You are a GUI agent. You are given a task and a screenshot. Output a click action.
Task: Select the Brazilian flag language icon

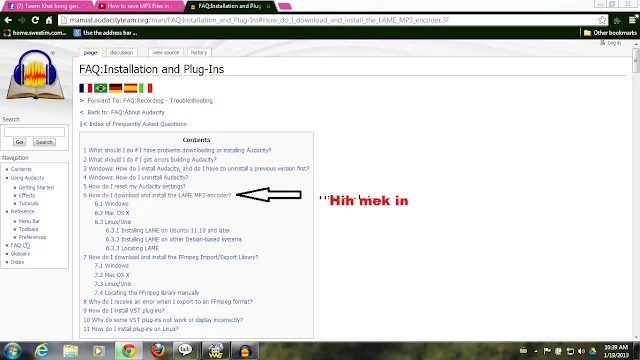click(100, 88)
